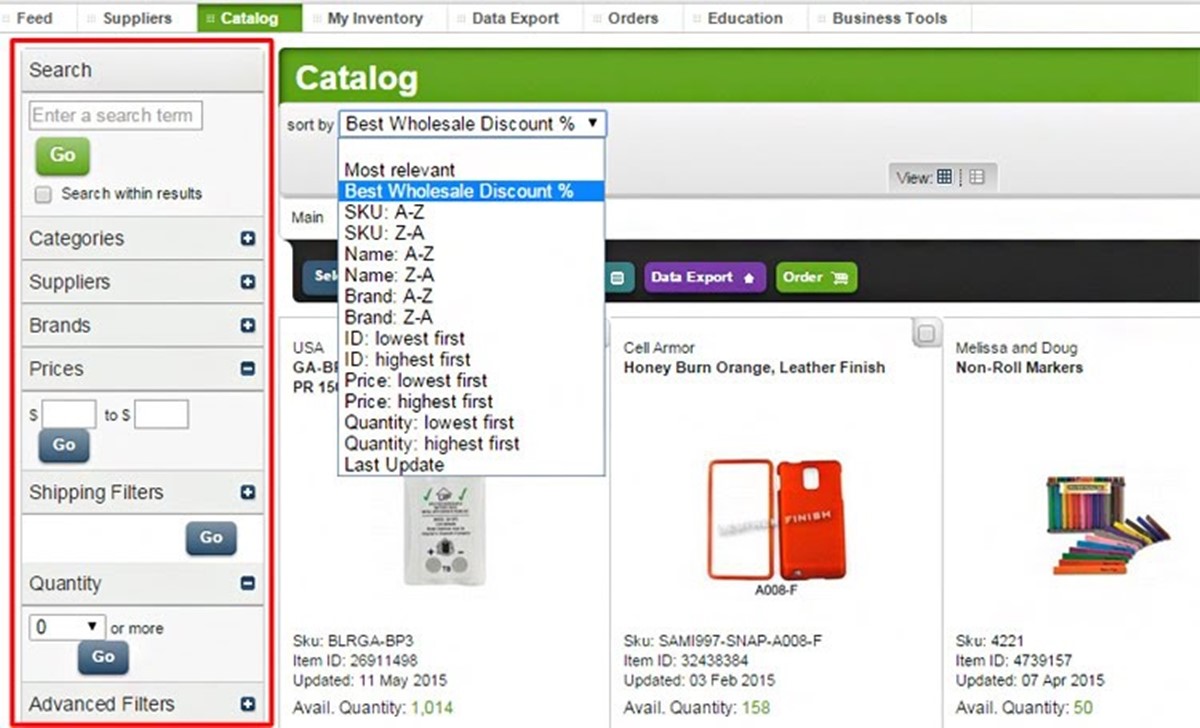Expand the Brands filter plus icon
This screenshot has height=728, width=1200.
coord(248,326)
